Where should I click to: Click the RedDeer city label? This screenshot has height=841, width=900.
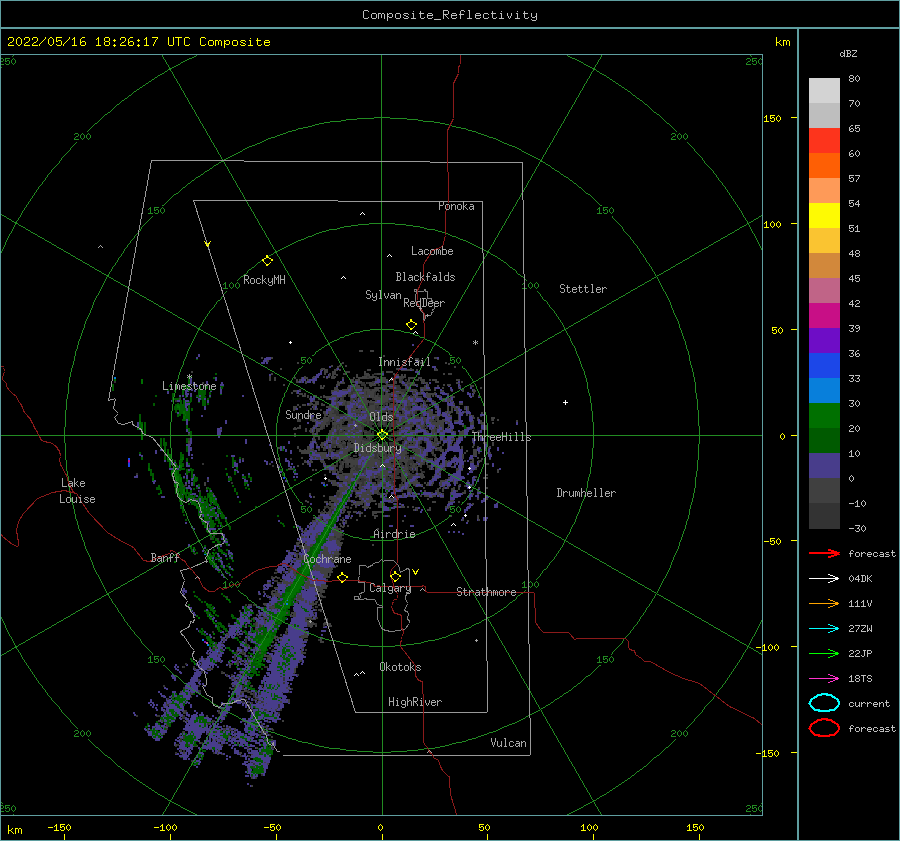[424, 303]
